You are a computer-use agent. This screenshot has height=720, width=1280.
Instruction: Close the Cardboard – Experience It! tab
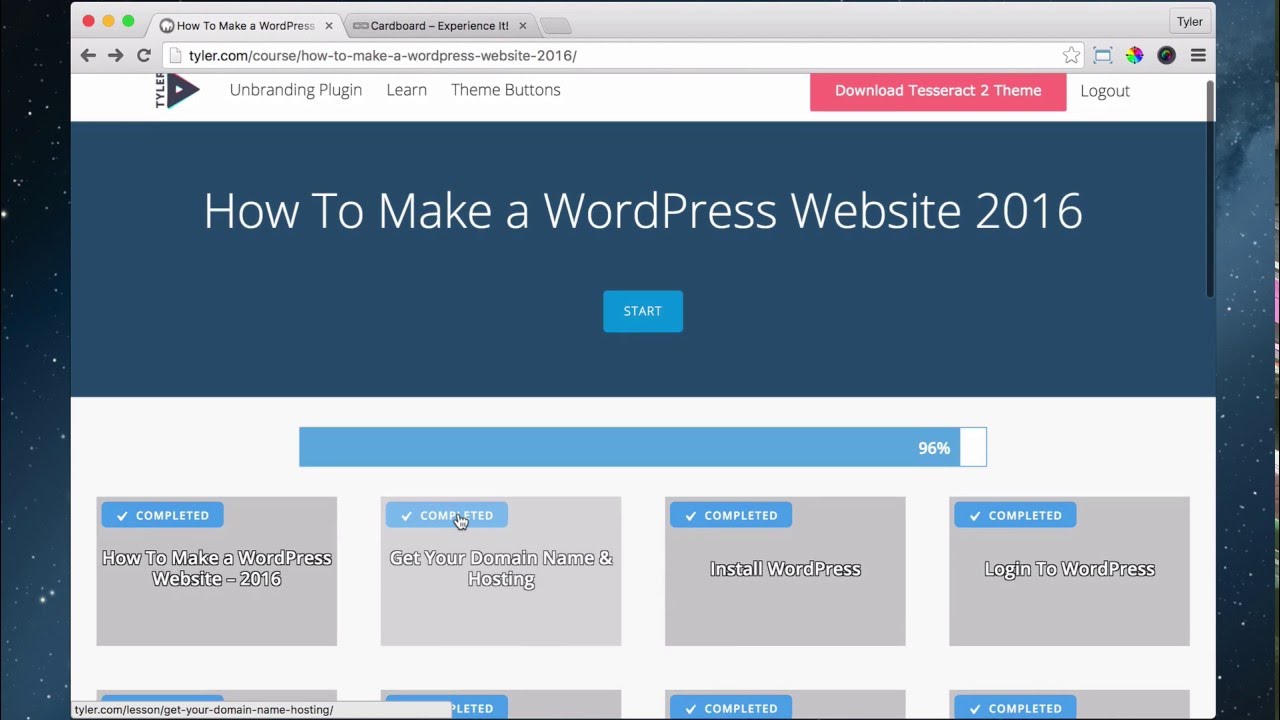522,26
